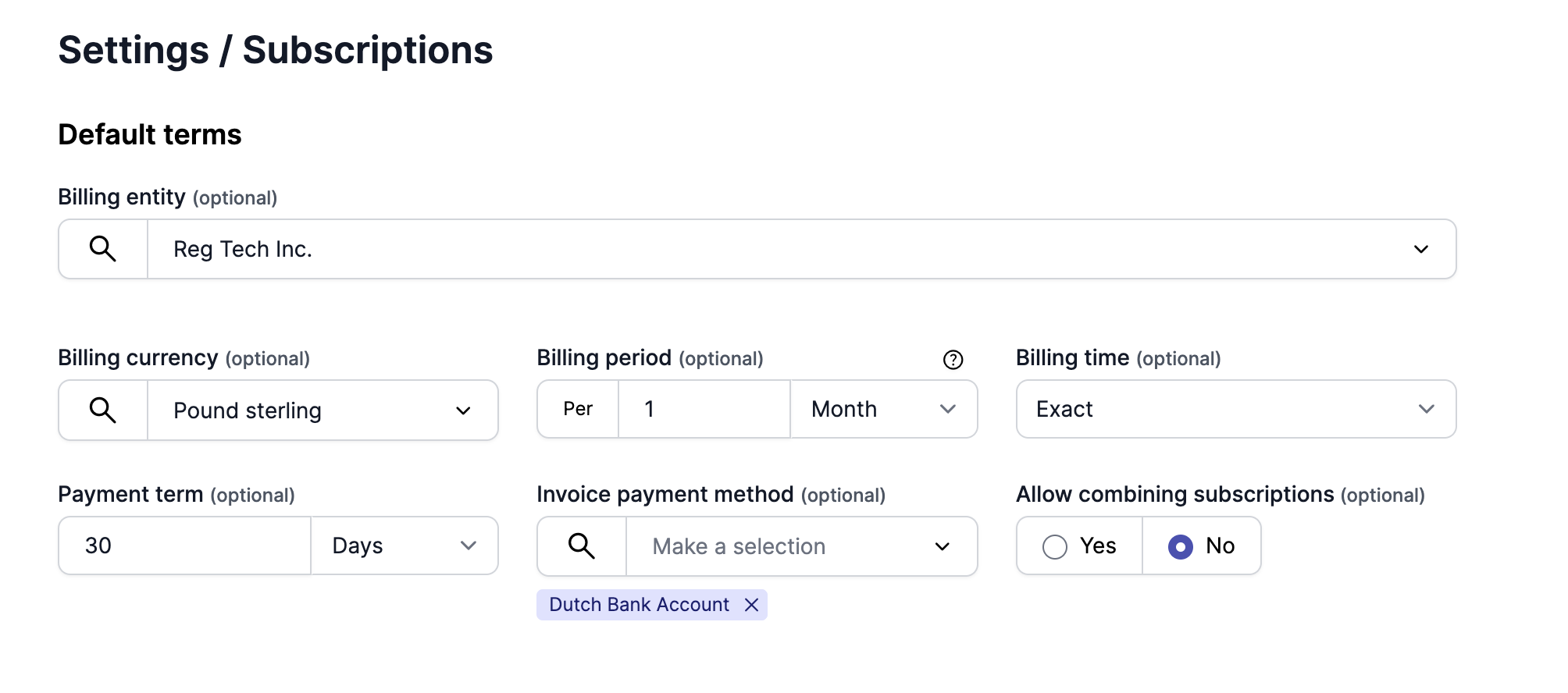Click the Default terms section title
The image size is (1568, 693).
(150, 134)
